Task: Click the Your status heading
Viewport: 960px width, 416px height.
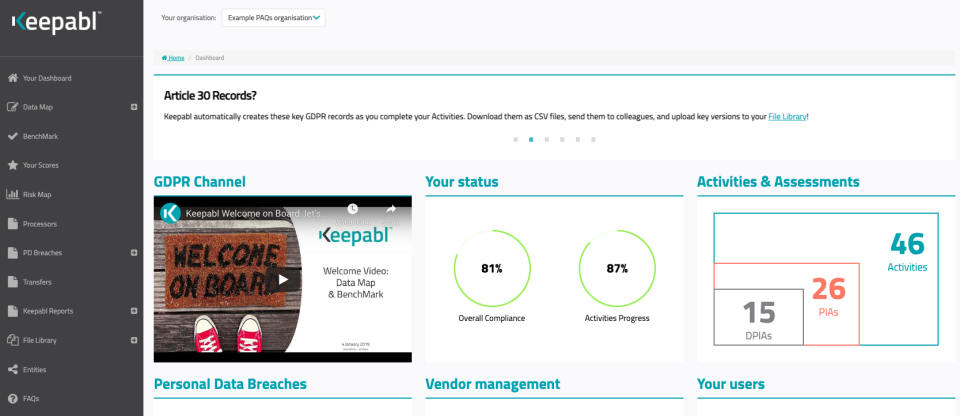Action: 462,182
